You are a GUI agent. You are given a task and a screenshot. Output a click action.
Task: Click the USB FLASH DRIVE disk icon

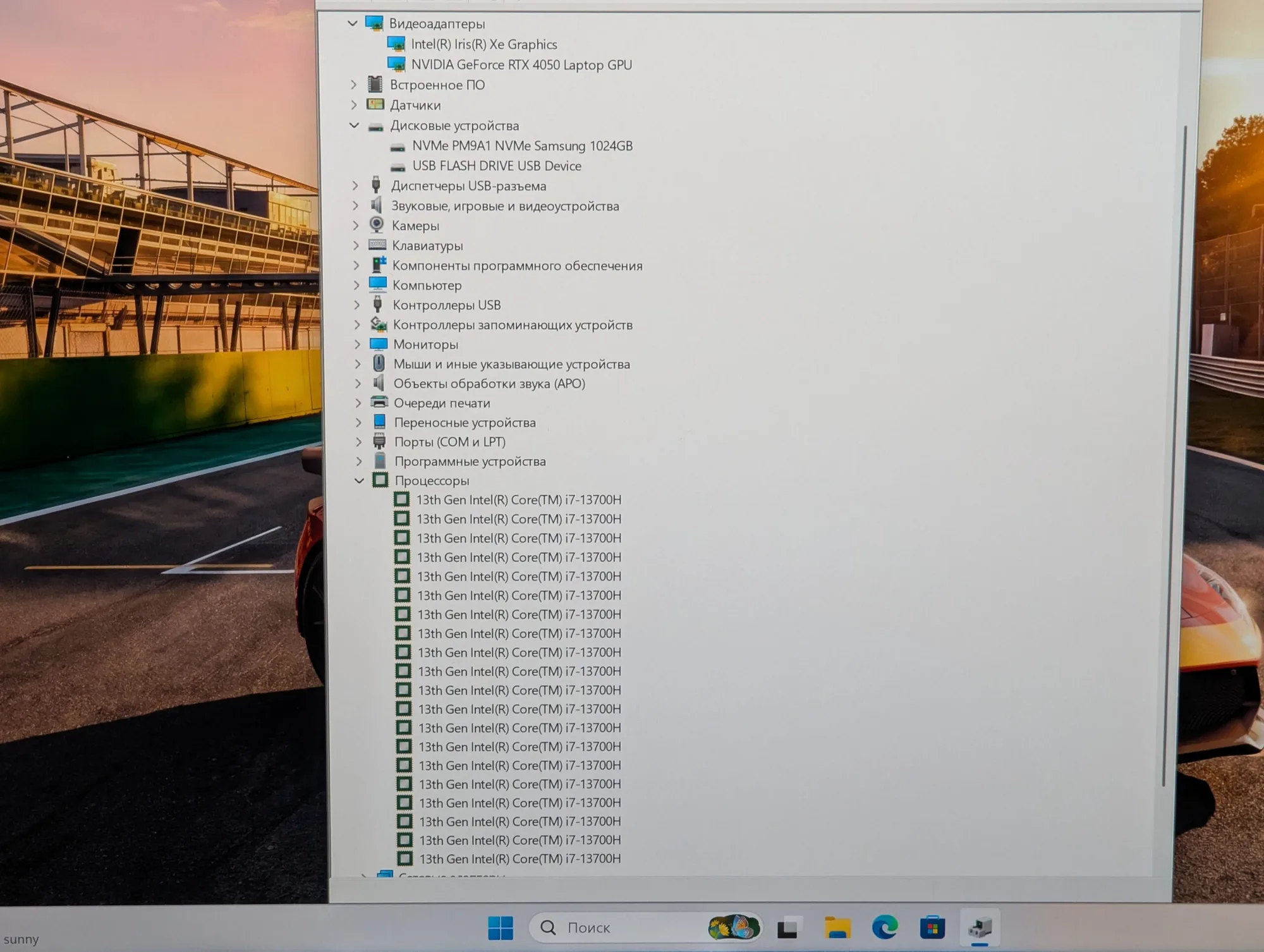coord(398,167)
